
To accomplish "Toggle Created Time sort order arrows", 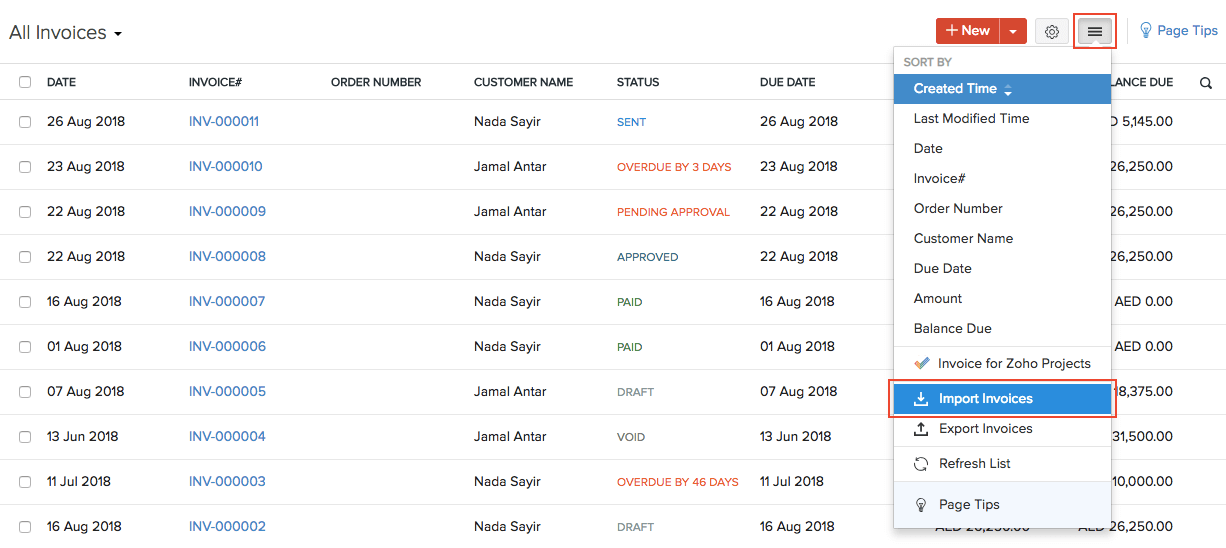I will click(x=1008, y=90).
